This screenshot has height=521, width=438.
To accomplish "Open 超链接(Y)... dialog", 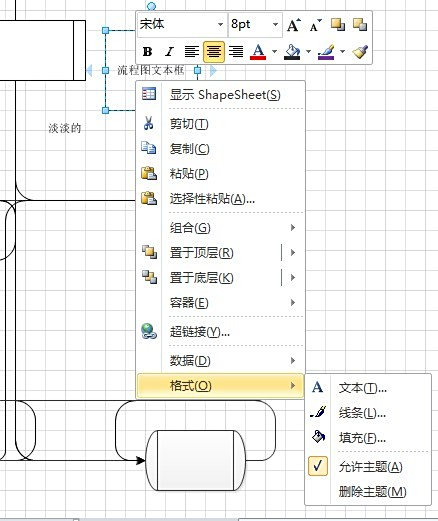I will [x=220, y=332].
